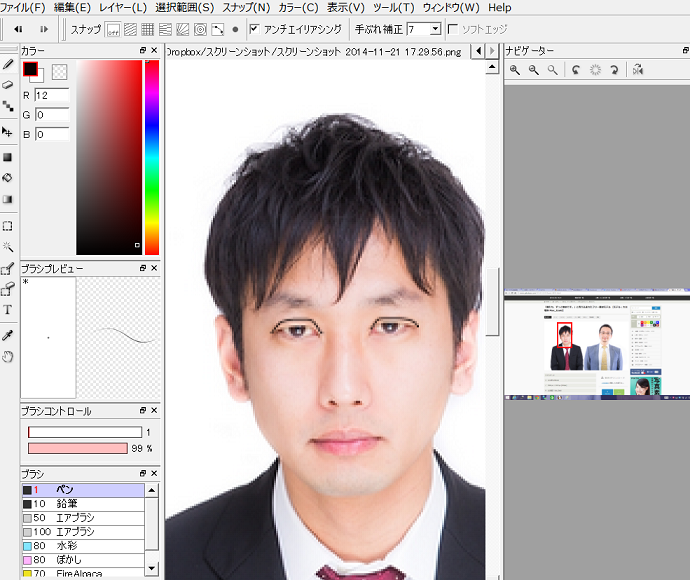Open the ツール(T) menu
The width and height of the screenshot is (690, 580).
tap(394, 7)
